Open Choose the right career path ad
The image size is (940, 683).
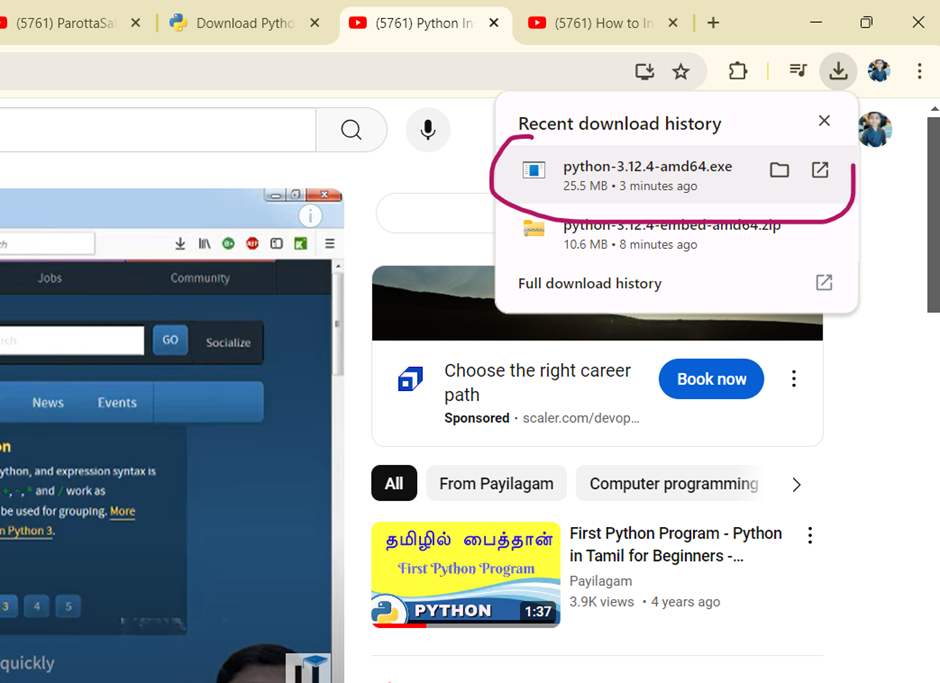(x=537, y=382)
